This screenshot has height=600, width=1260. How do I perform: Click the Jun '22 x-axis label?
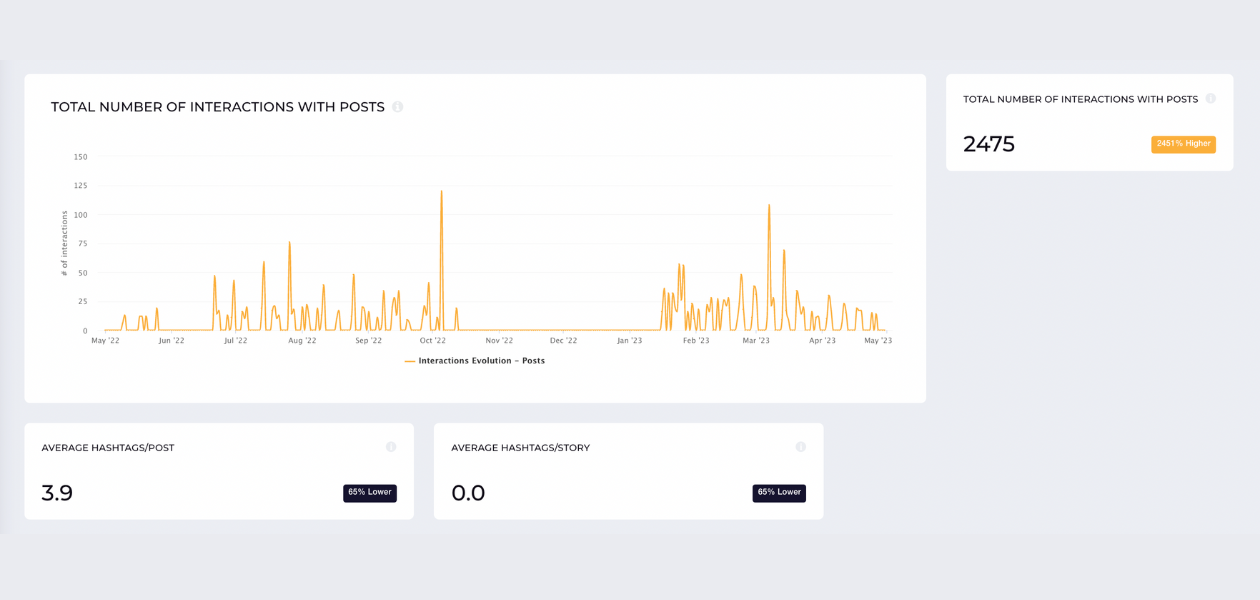click(171, 340)
